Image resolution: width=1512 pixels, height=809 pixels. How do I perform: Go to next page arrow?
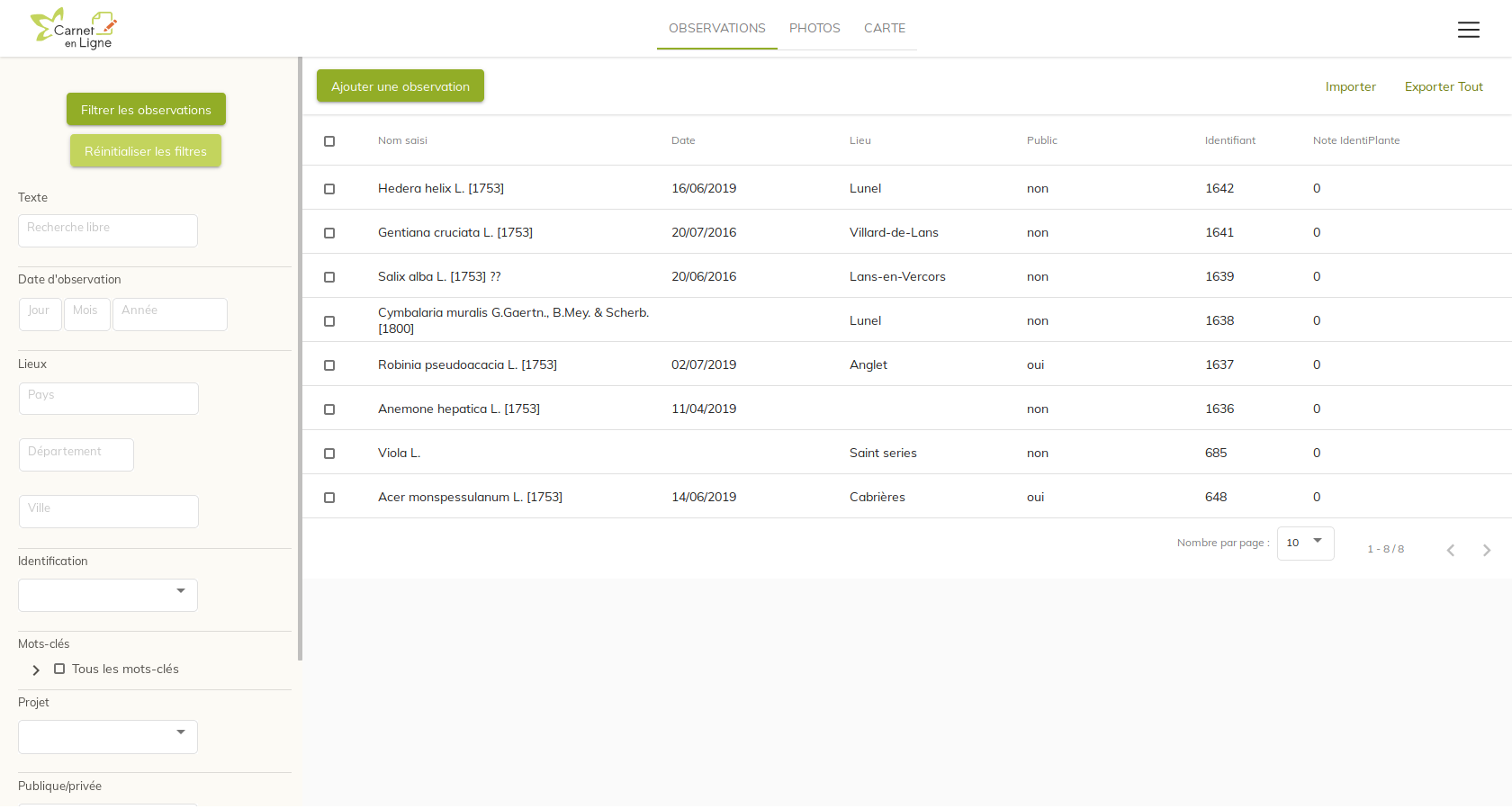tap(1486, 550)
